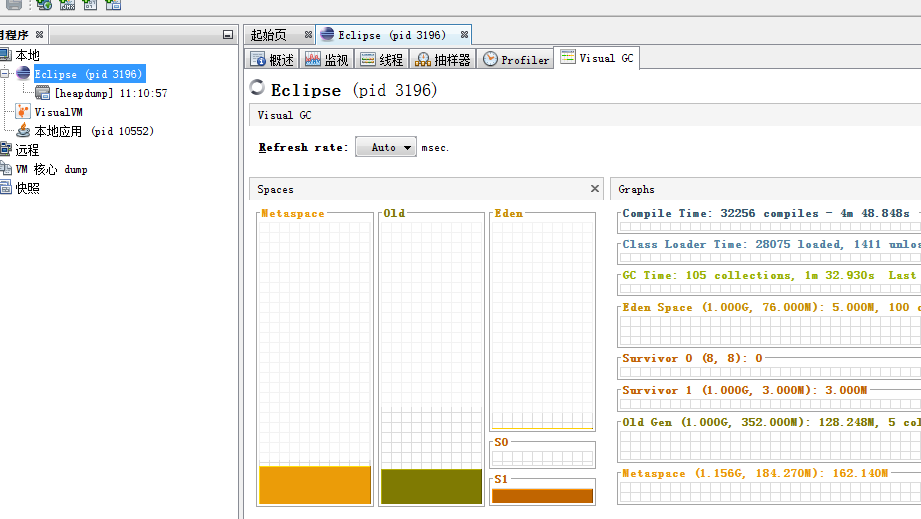The width and height of the screenshot is (921, 519).
Task: Click the Metaspace graph label in Graphs
Action: (755, 473)
